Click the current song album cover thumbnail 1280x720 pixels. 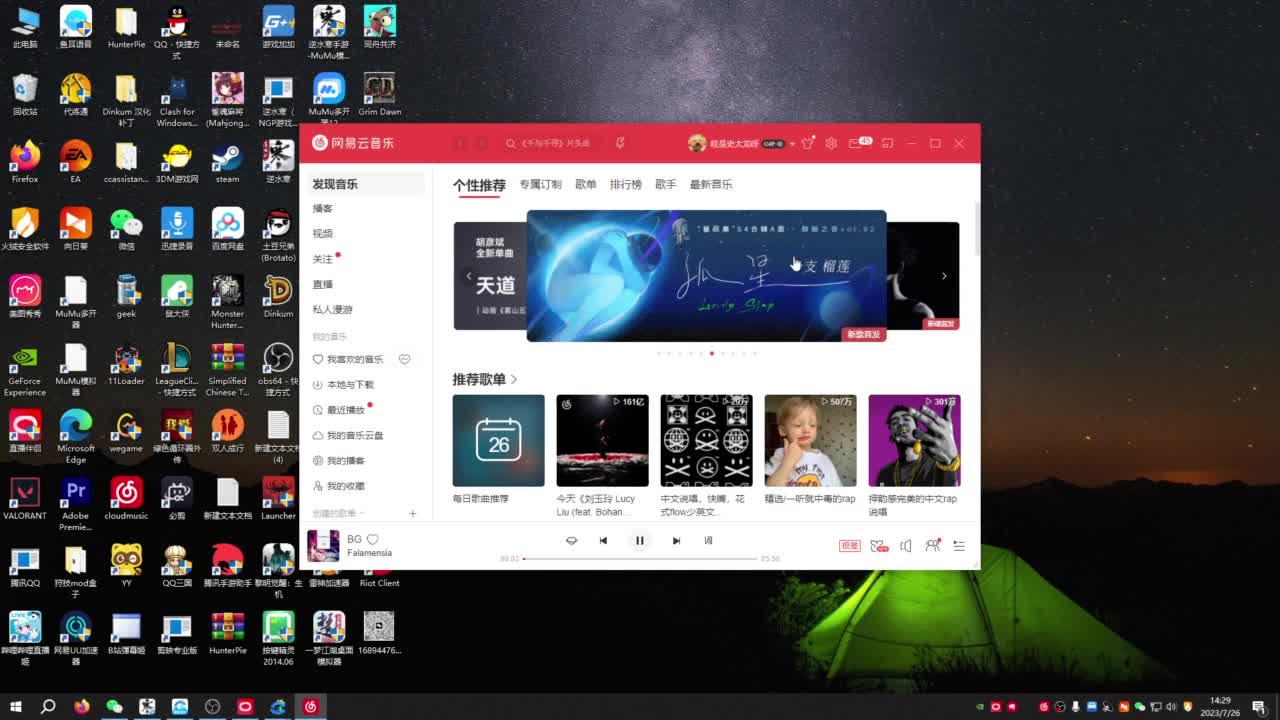click(323, 545)
